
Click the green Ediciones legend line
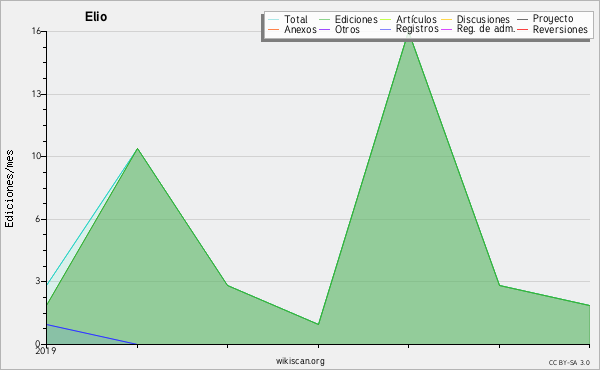[x=324, y=19]
